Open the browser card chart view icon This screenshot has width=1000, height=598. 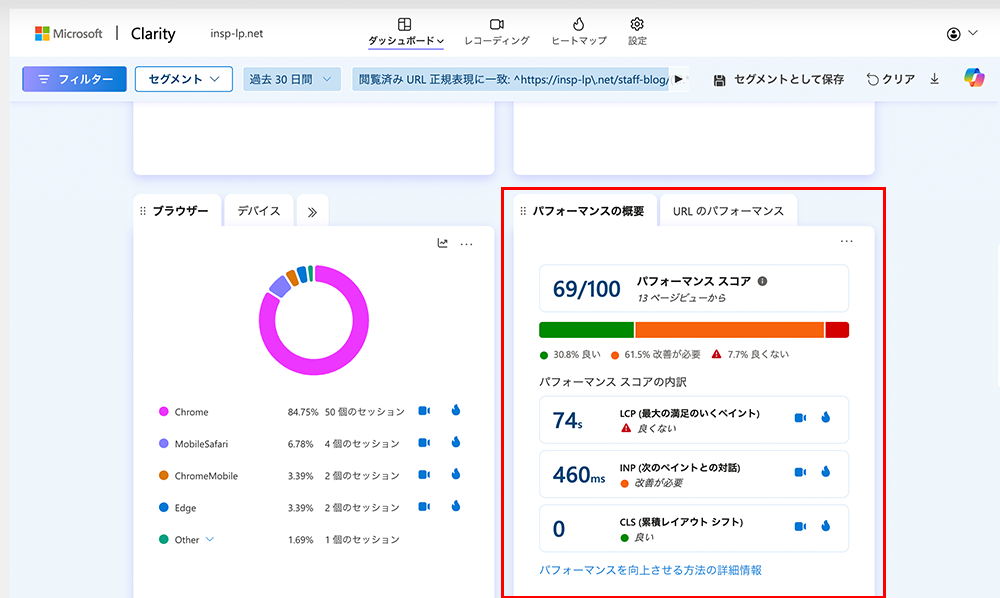443,244
